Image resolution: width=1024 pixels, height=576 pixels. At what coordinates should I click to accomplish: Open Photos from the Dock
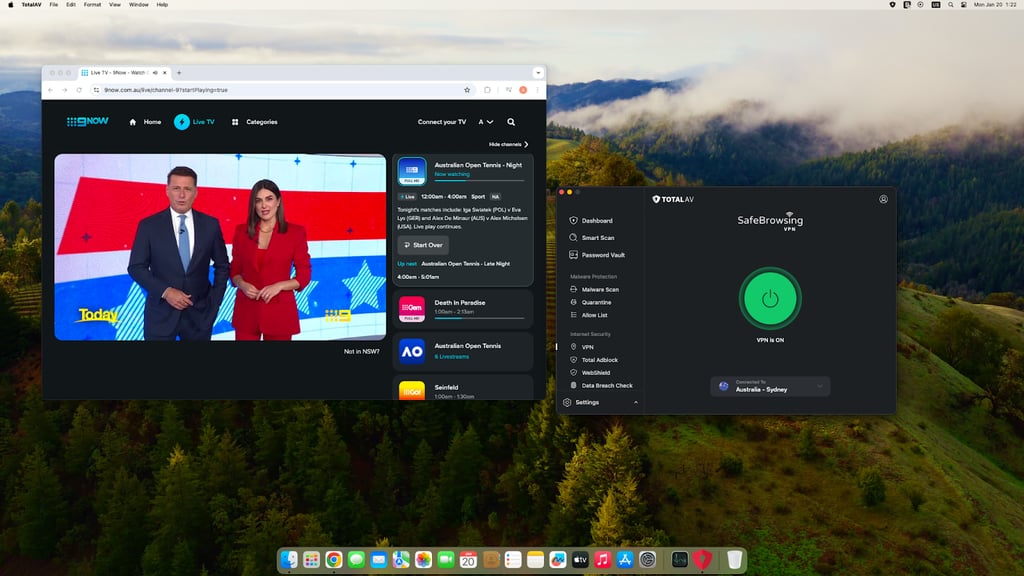click(423, 560)
